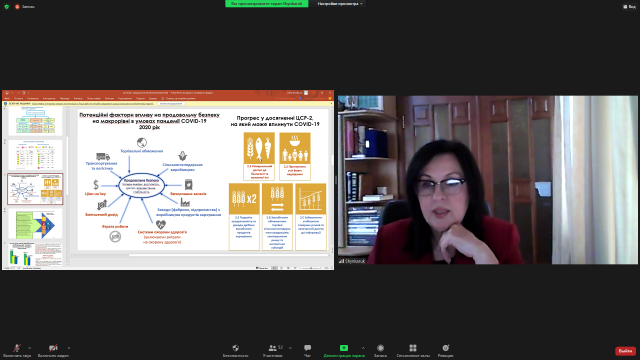640x360 pixels.
Task: Open the View layout button top right
Action: coord(629,7)
